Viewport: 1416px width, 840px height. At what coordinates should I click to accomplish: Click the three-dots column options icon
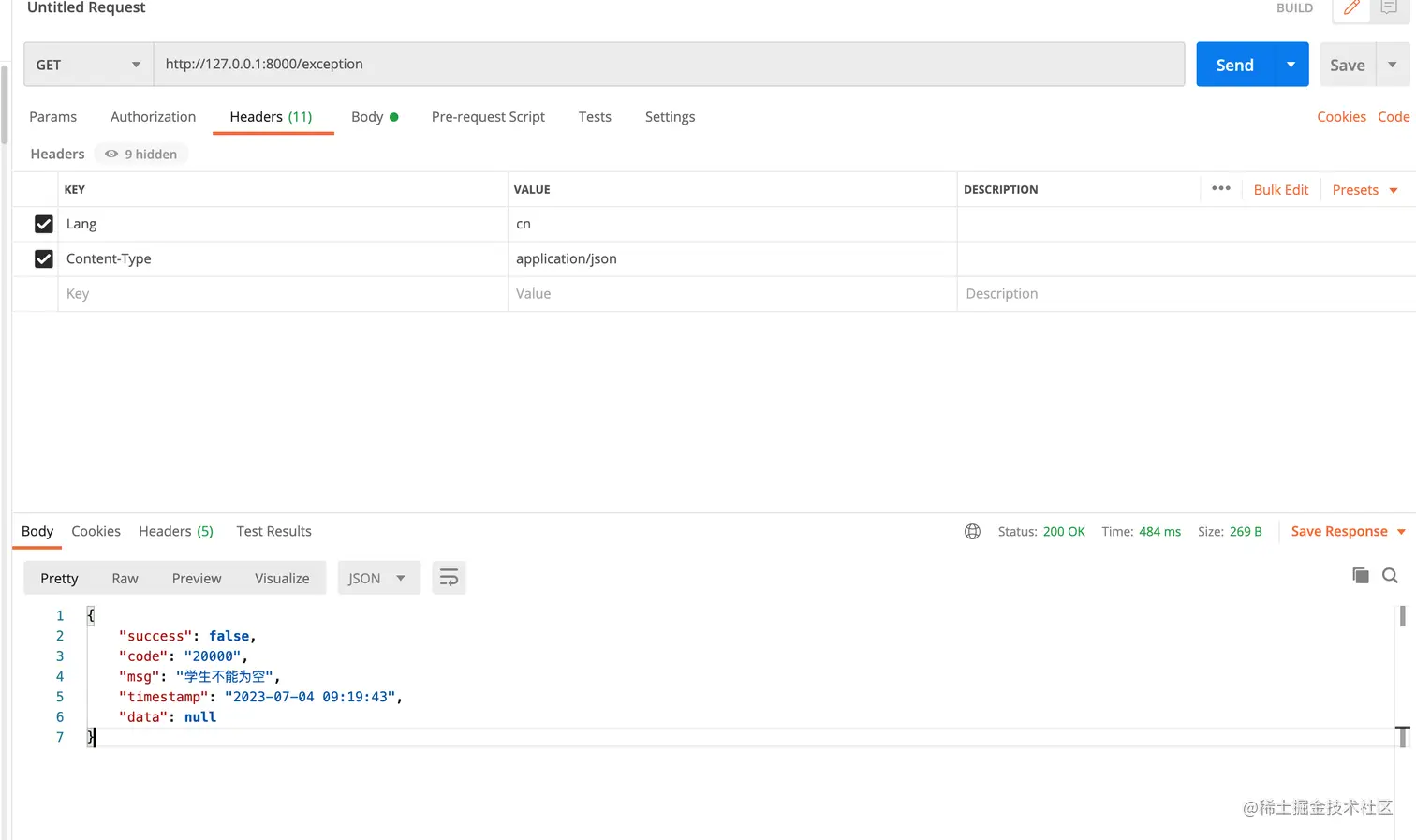coord(1221,188)
